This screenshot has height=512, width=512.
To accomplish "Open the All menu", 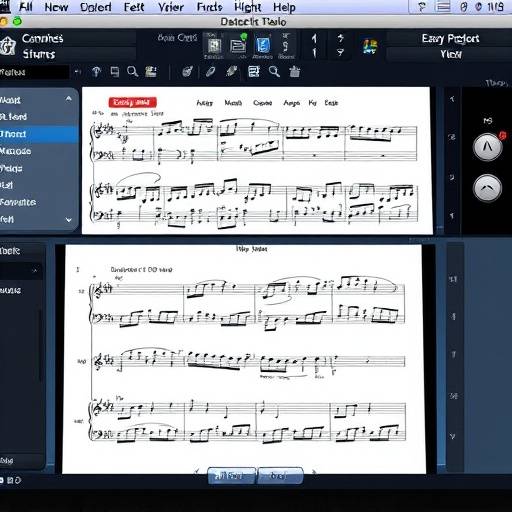I will tap(26, 7).
